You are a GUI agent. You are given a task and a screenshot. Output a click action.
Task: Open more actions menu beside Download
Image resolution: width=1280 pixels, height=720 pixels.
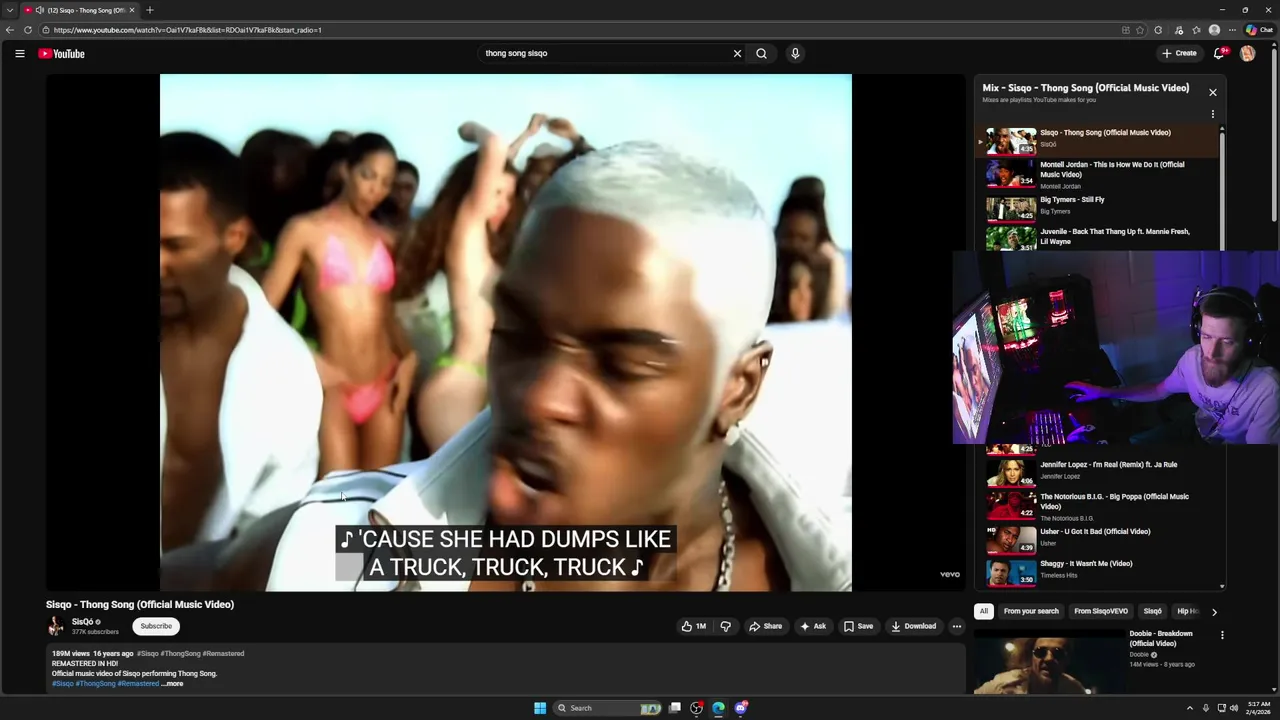[956, 626]
